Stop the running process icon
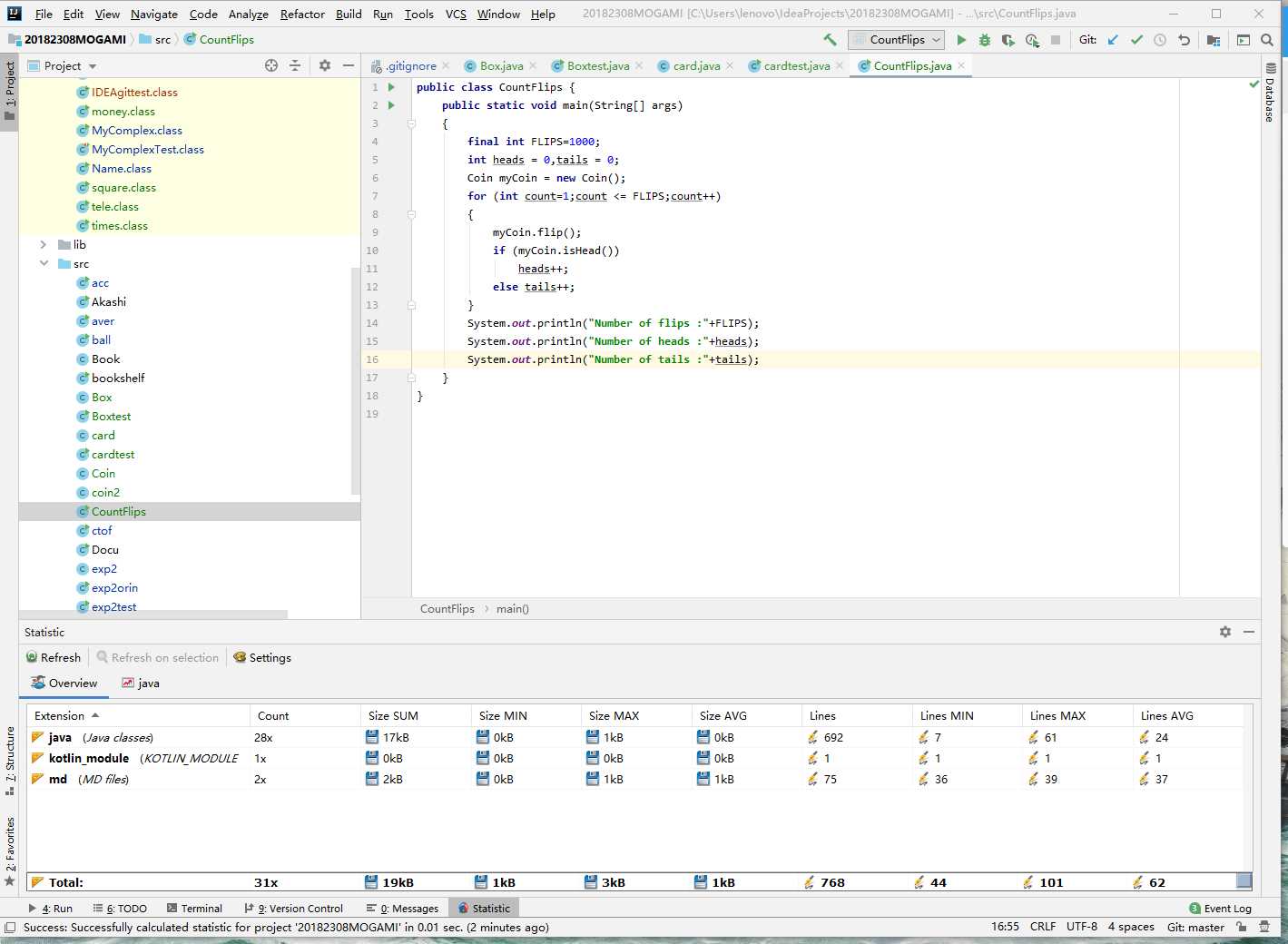 tap(1056, 40)
